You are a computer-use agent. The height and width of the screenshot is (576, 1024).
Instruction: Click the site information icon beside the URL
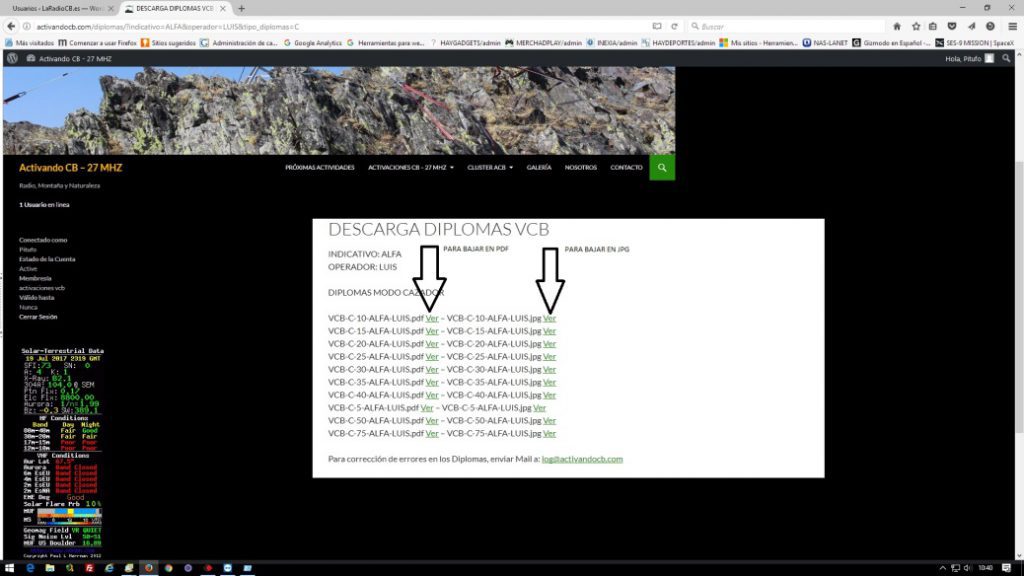click(x=27, y=26)
